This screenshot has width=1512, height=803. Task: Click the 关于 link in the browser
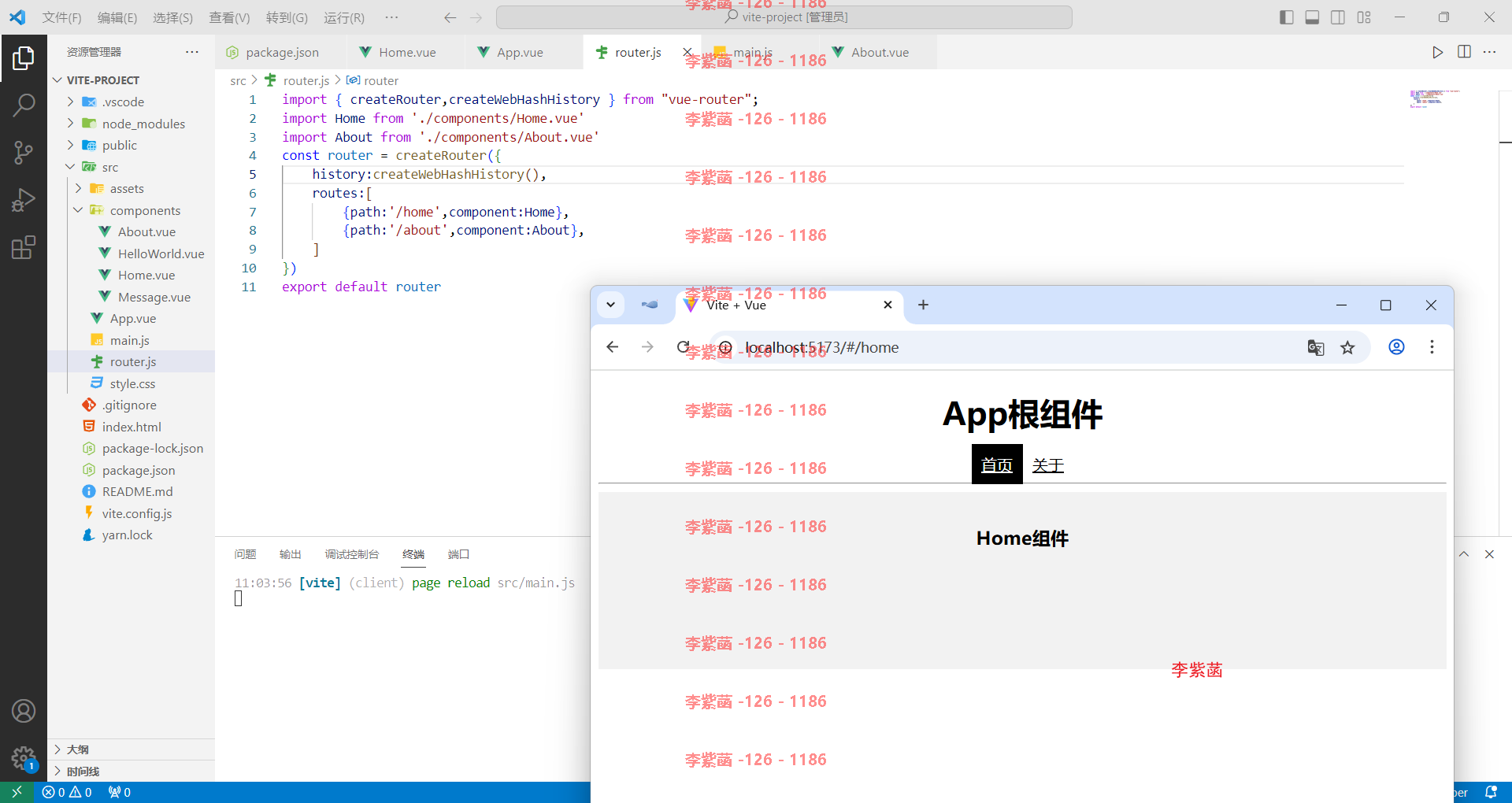pos(1048,465)
